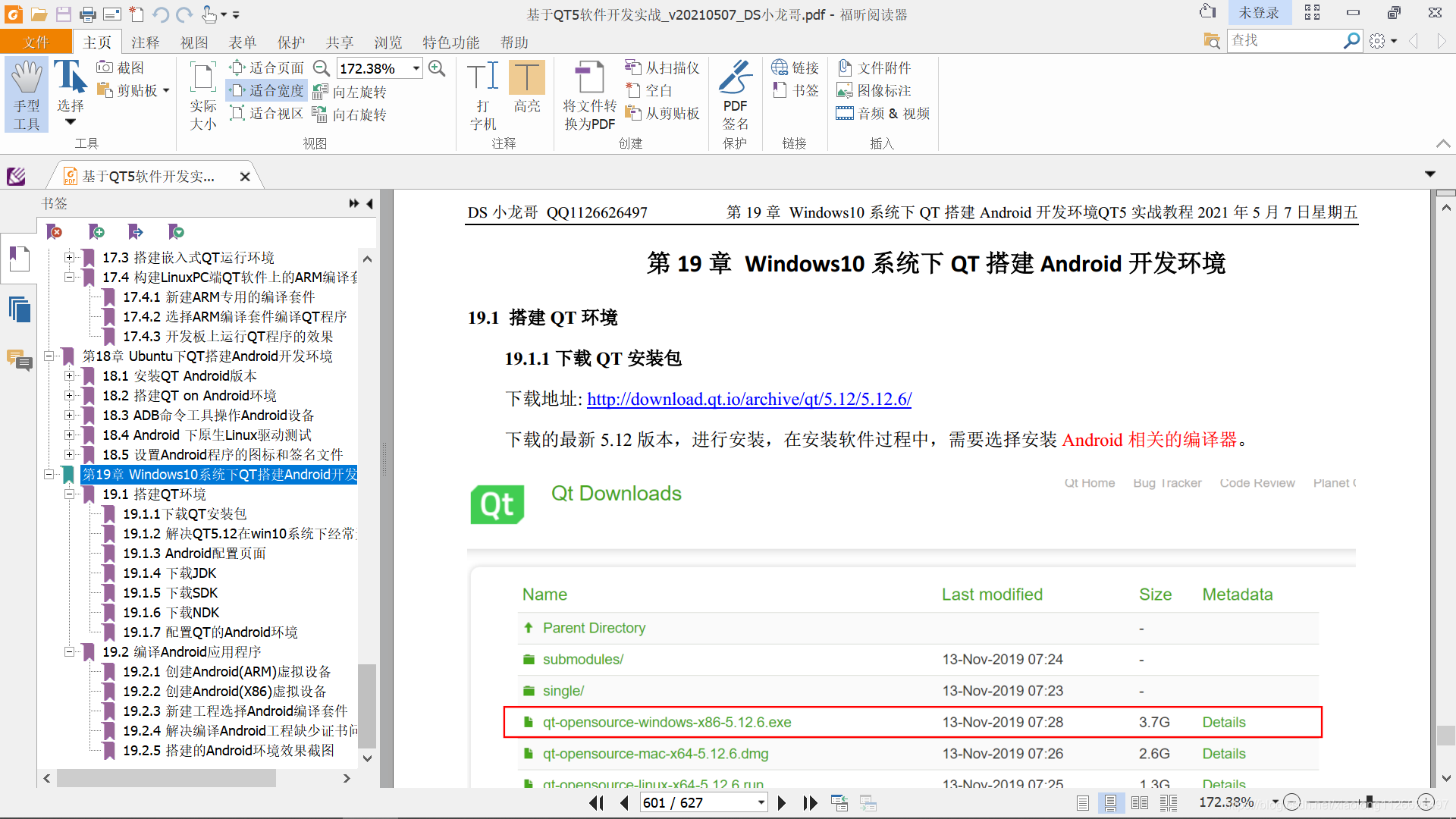The image size is (1456, 819).
Task: Enable facing pages layout
Action: [1139, 803]
